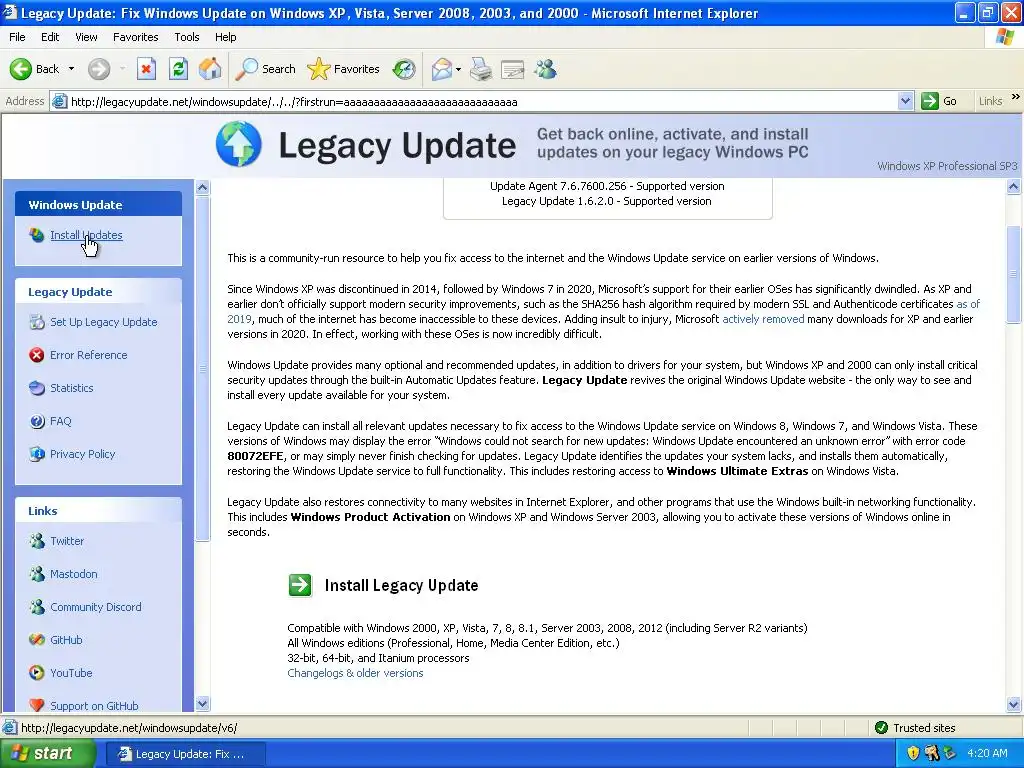
Task: Click the FAQ question mark icon
Action: coord(37,421)
